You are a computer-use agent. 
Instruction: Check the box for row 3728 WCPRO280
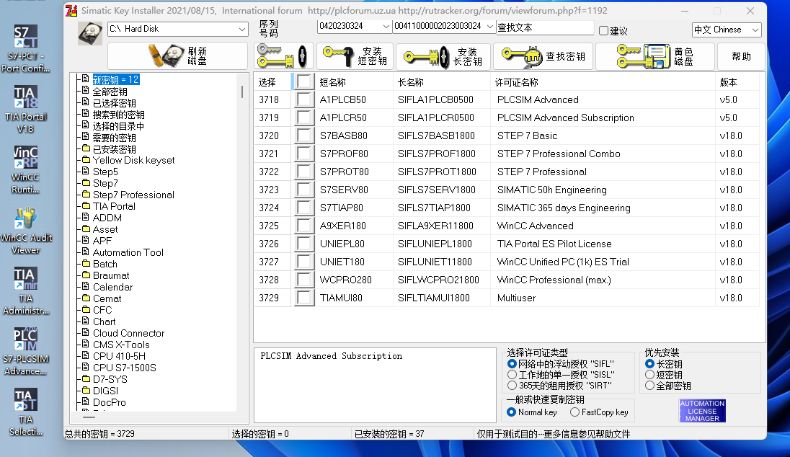(x=304, y=280)
